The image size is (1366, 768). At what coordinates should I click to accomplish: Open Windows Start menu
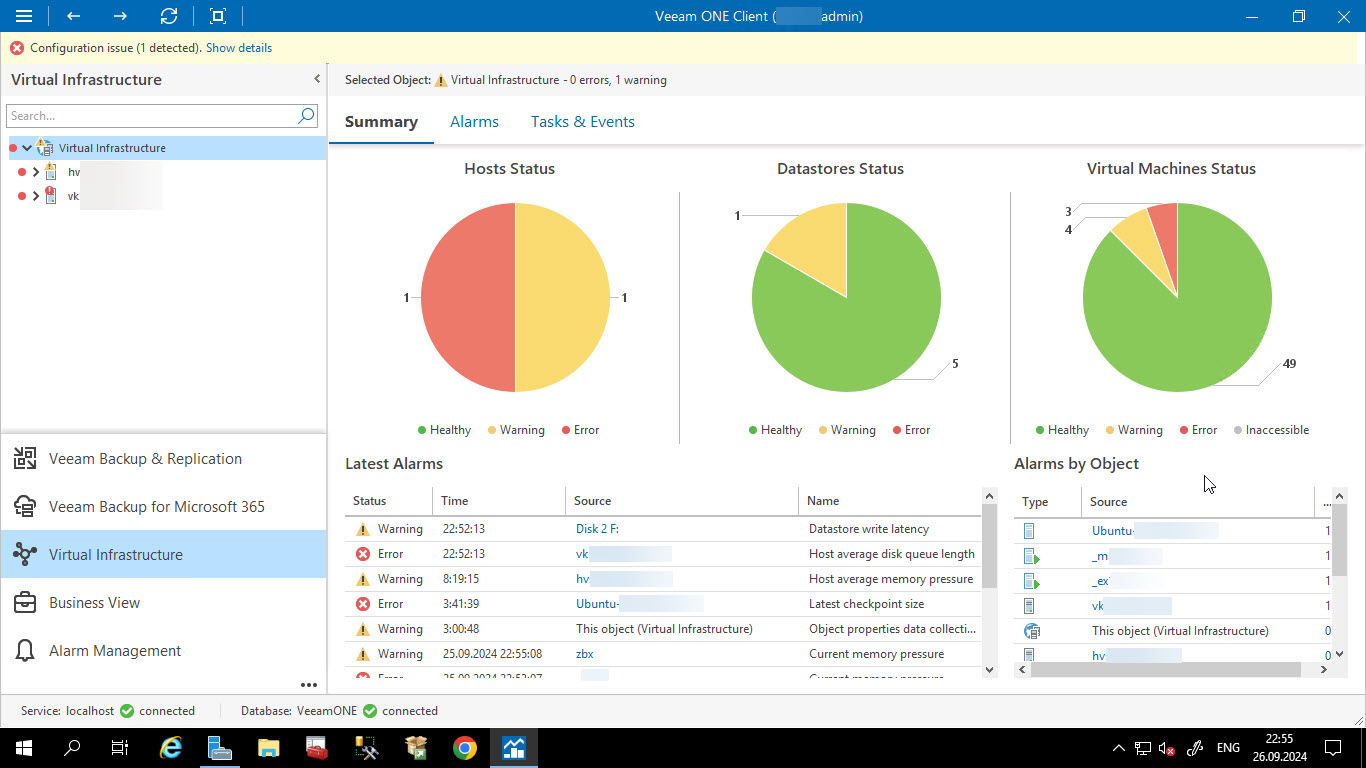coord(24,748)
